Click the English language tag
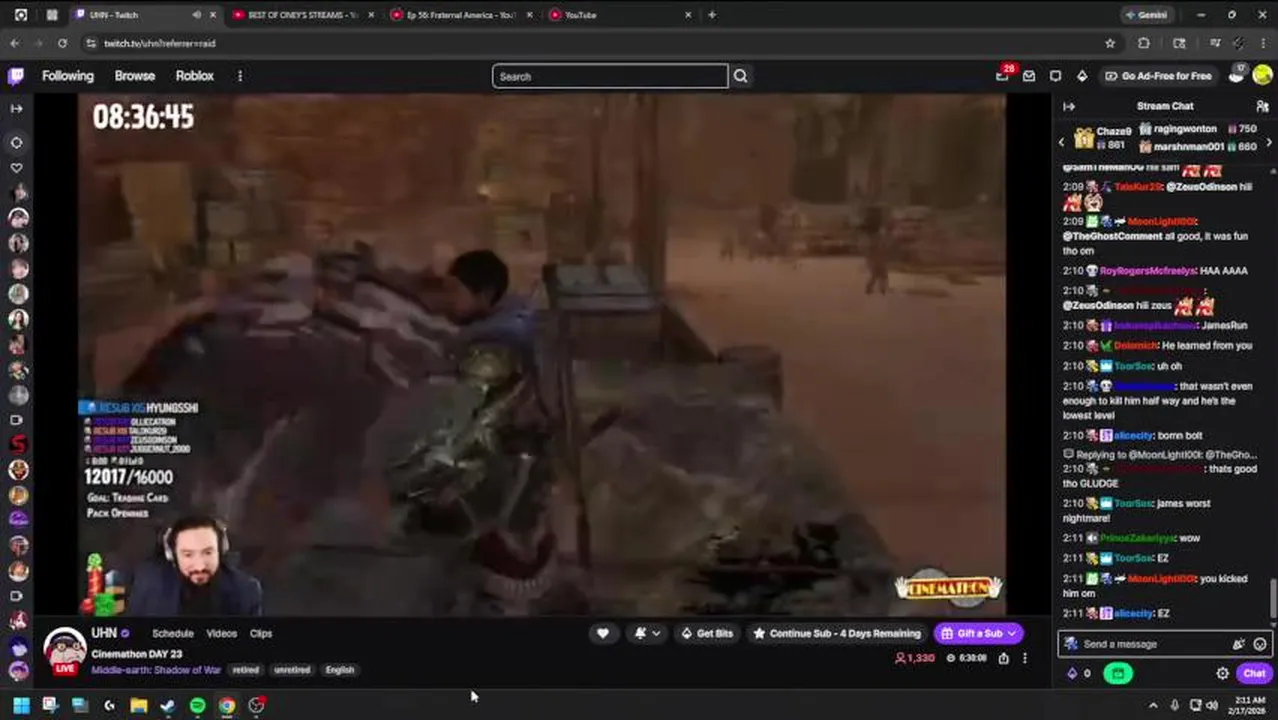 coord(340,670)
